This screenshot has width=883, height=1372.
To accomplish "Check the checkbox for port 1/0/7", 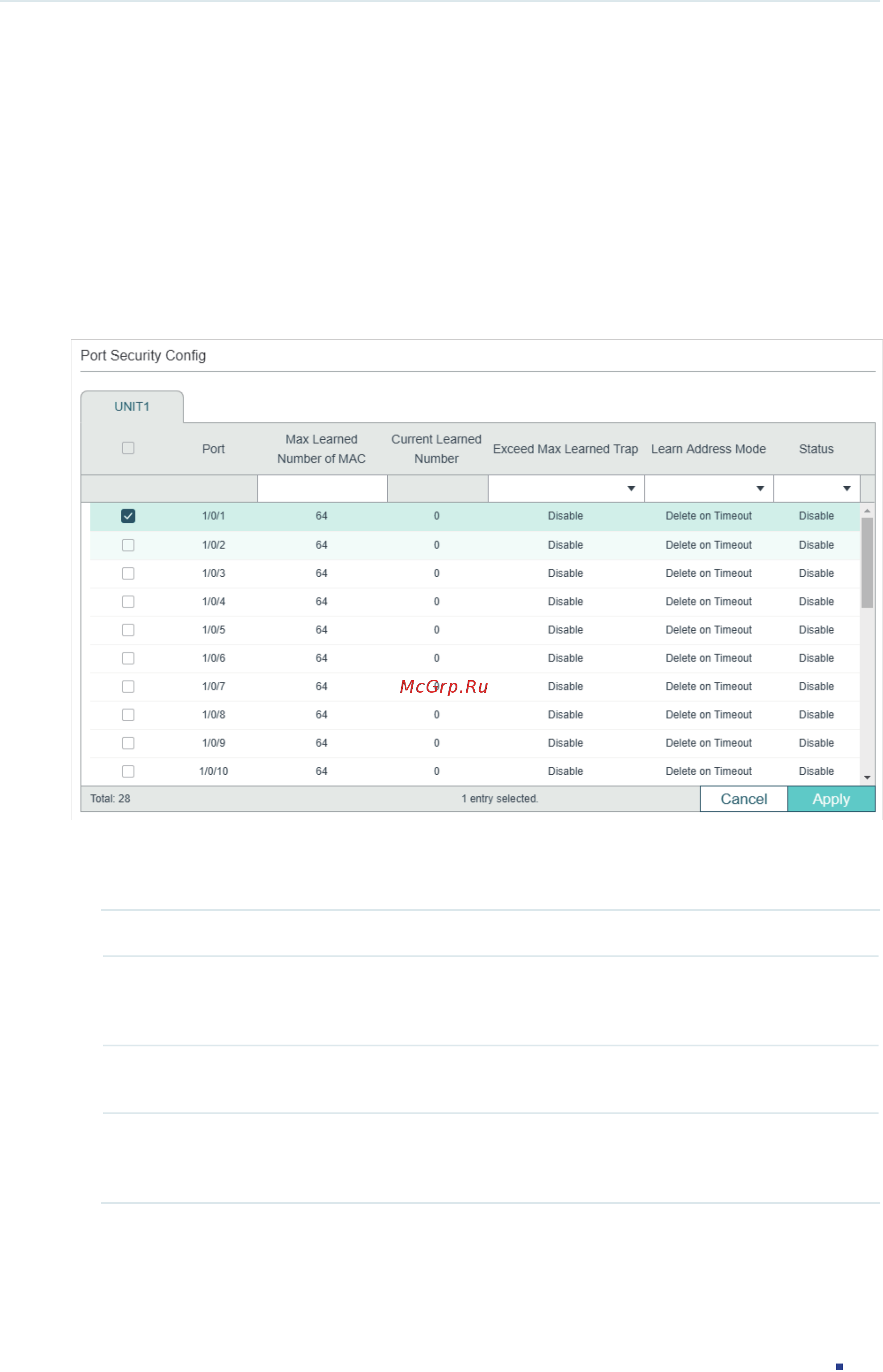I will [128, 686].
